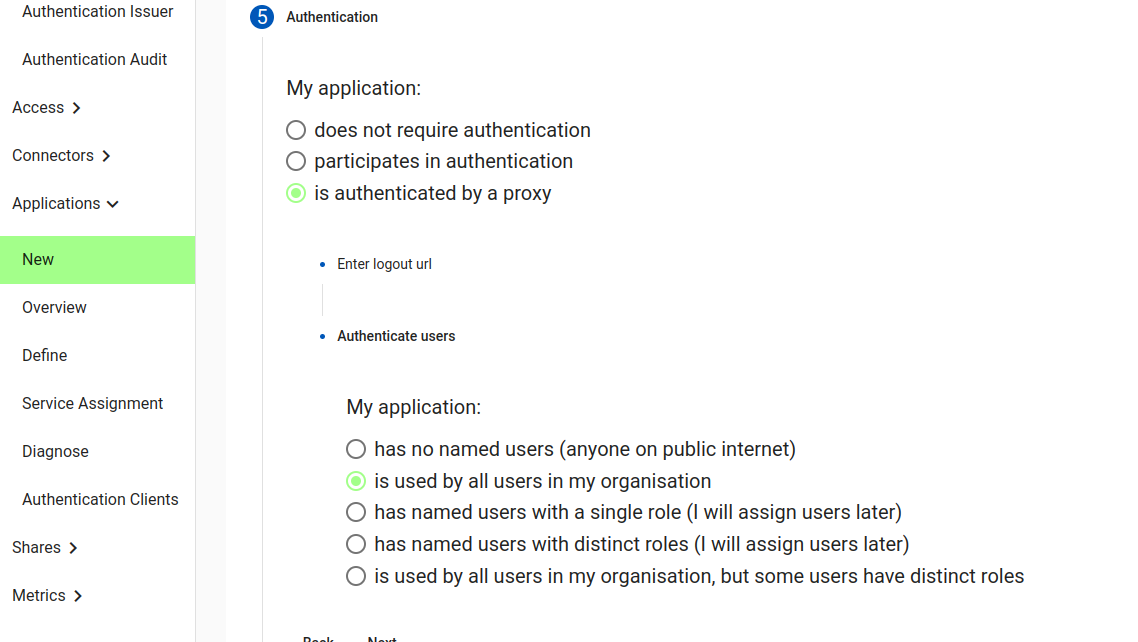Open Applications Overview in sidebar

pos(54,307)
